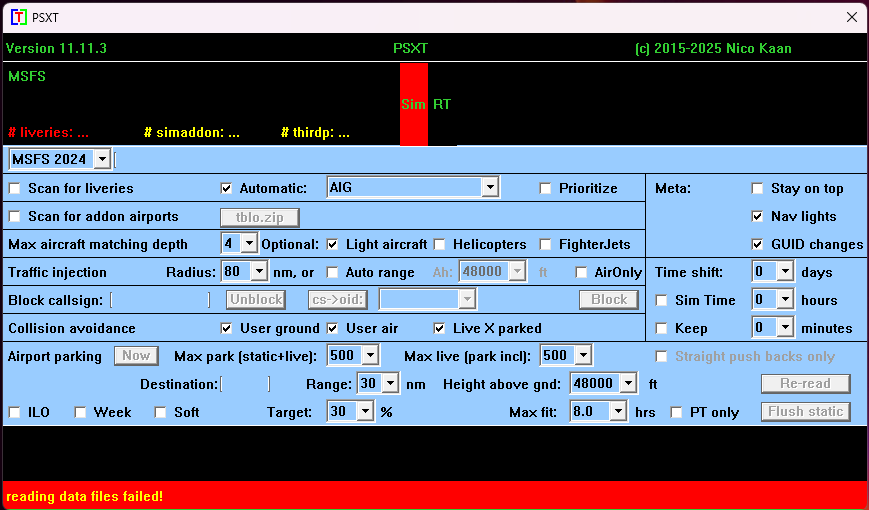The width and height of the screenshot is (869, 510).
Task: Enable Helicopters checkbox
Action: tap(439, 244)
